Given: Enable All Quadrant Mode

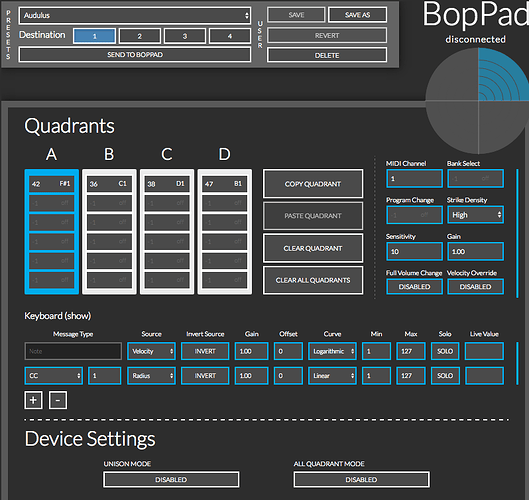Looking at the screenshot, I should click(x=361, y=479).
